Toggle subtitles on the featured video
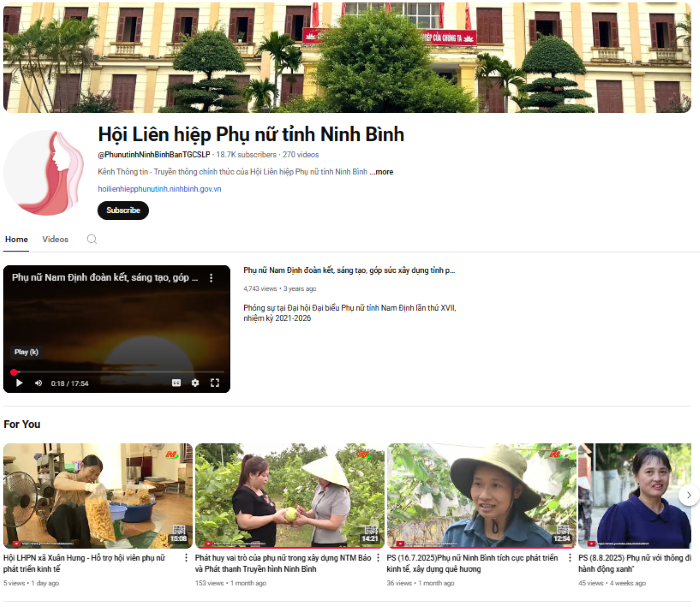 [176, 383]
